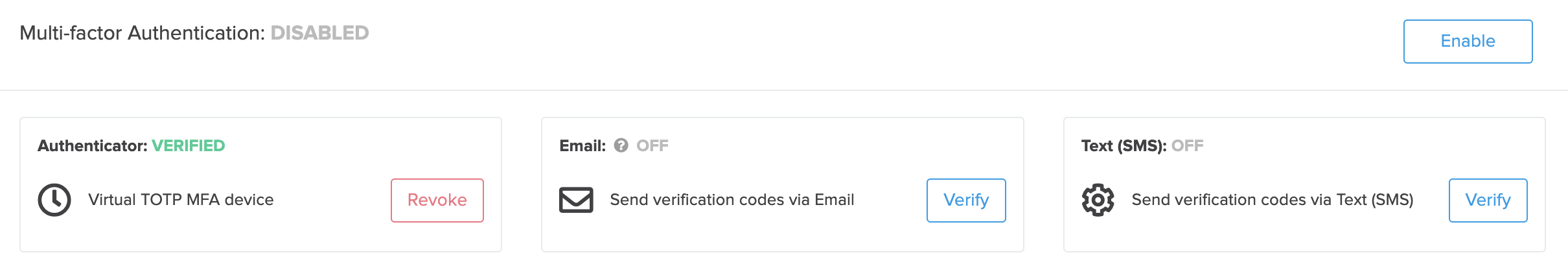Click the gear icon in SMS card
This screenshot has width=1568, height=279.
(x=1098, y=200)
